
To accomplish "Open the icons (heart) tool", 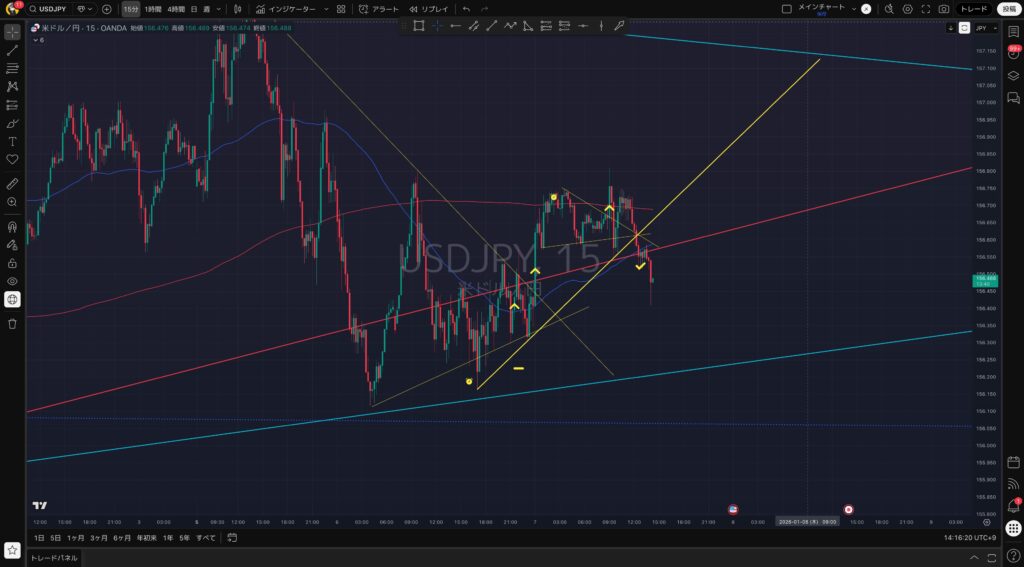I will click(x=12, y=159).
